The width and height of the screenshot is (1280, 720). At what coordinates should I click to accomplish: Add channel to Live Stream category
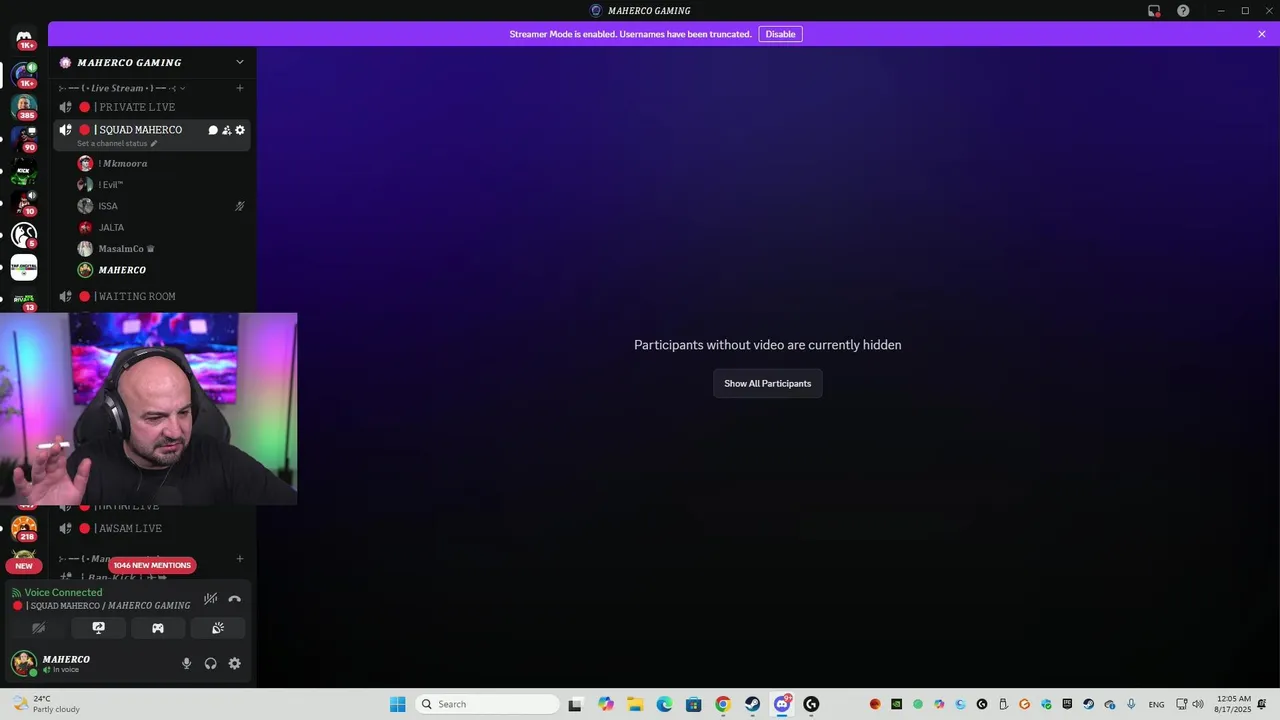[239, 88]
